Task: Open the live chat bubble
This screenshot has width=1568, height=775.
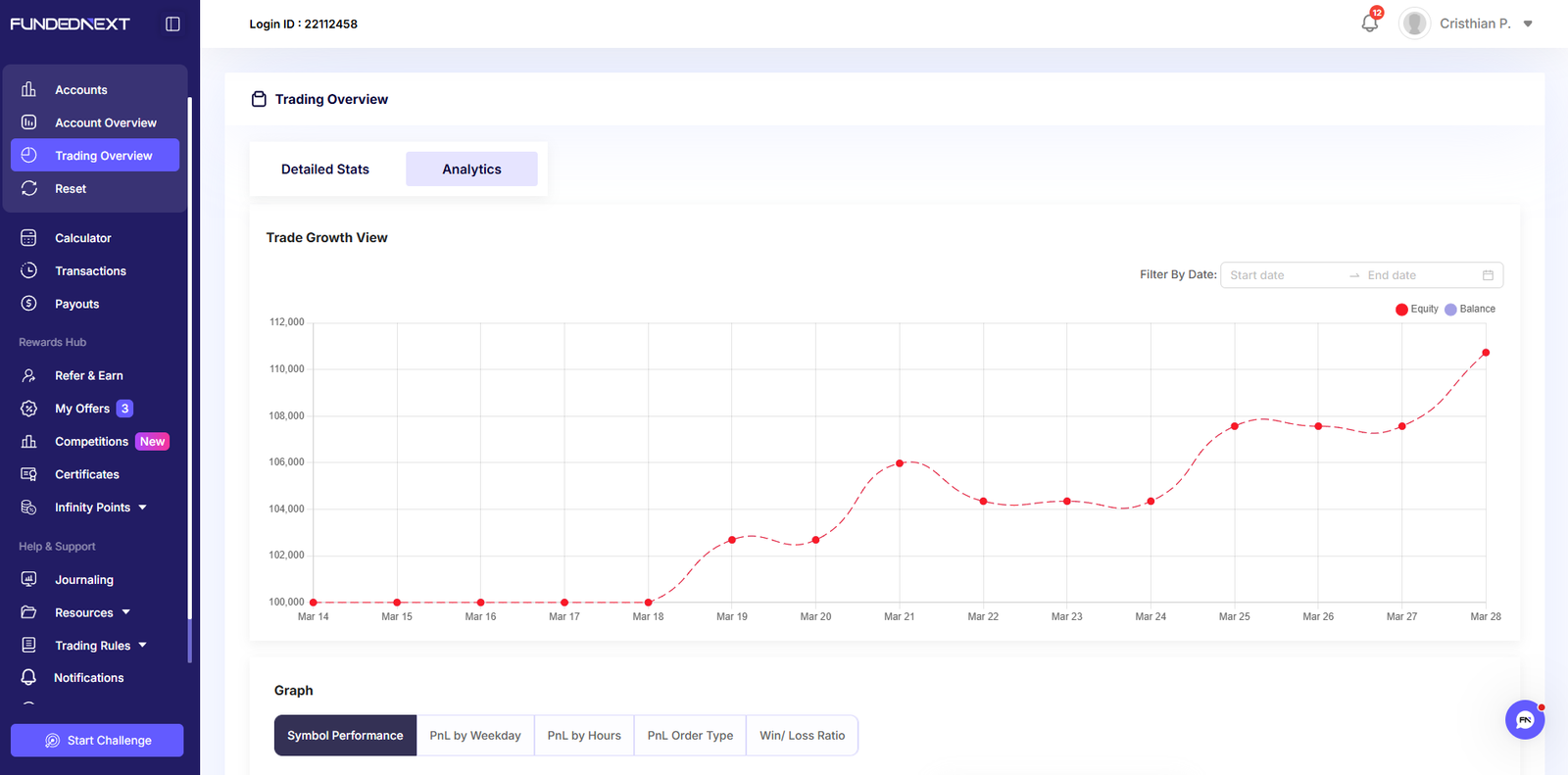Action: coord(1525,720)
